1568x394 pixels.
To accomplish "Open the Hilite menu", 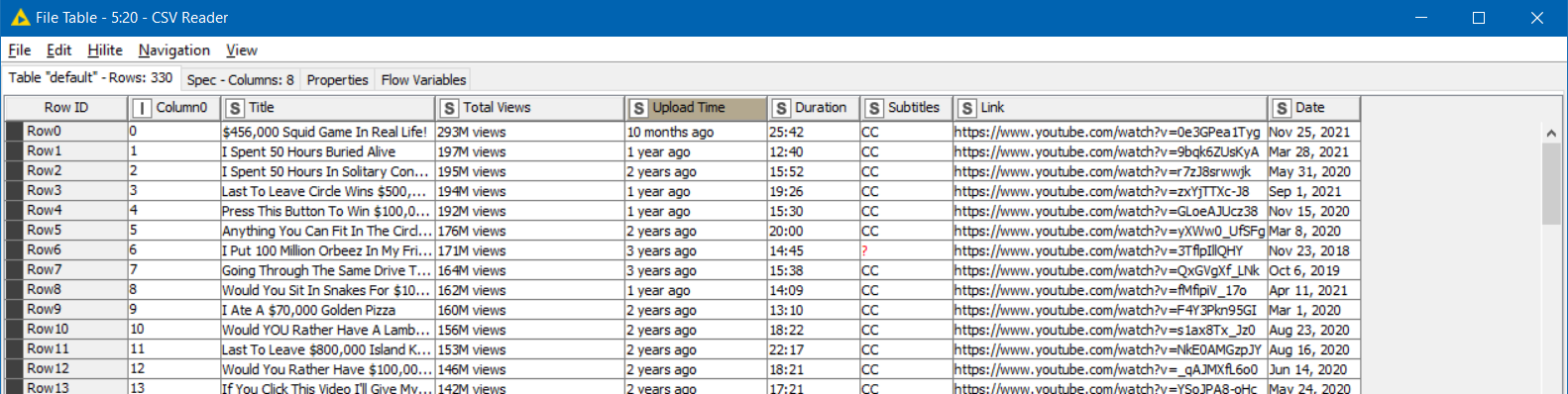I will (x=104, y=50).
